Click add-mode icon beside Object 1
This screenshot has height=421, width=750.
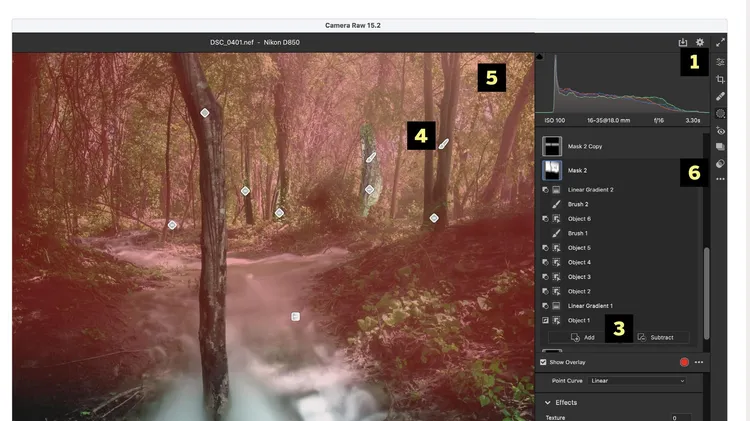tap(545, 321)
